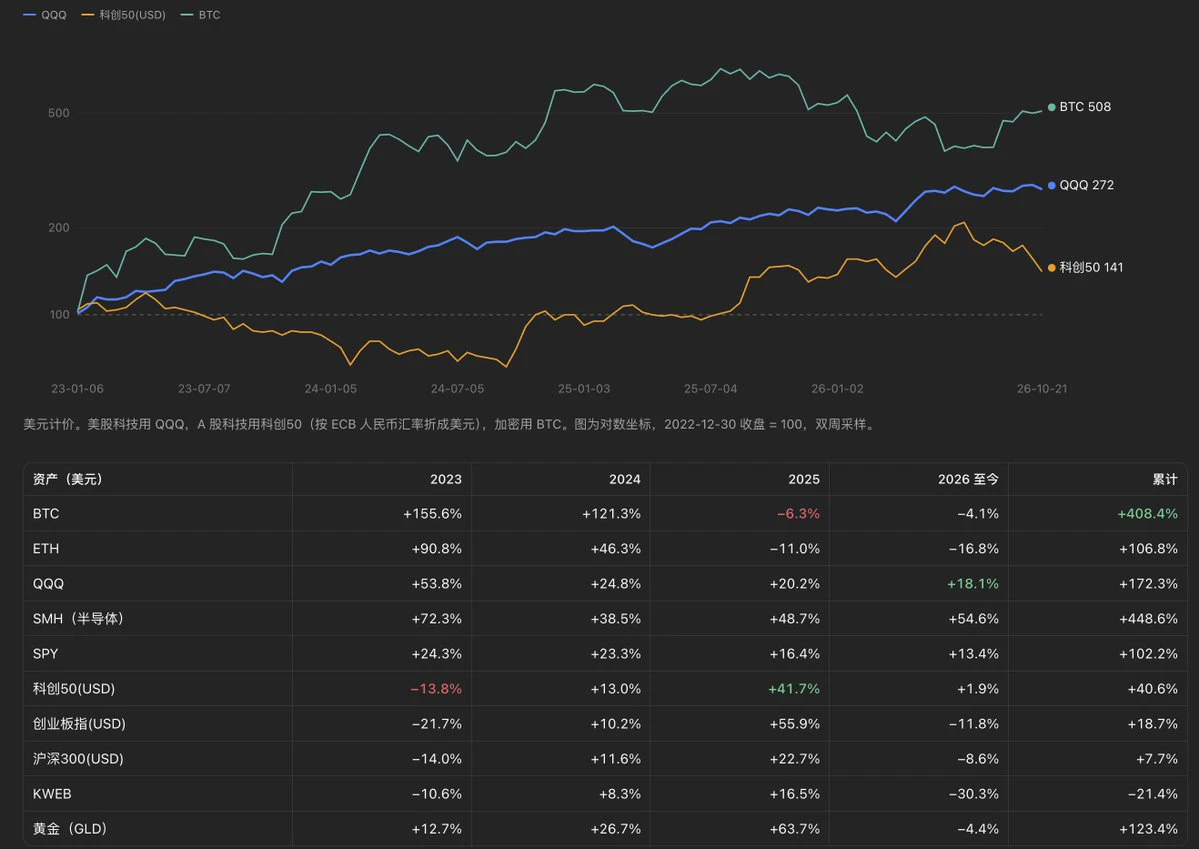This screenshot has width=1199, height=849.
Task: Select the 24-07-05 date label on the x-axis
Action: [x=457, y=389]
